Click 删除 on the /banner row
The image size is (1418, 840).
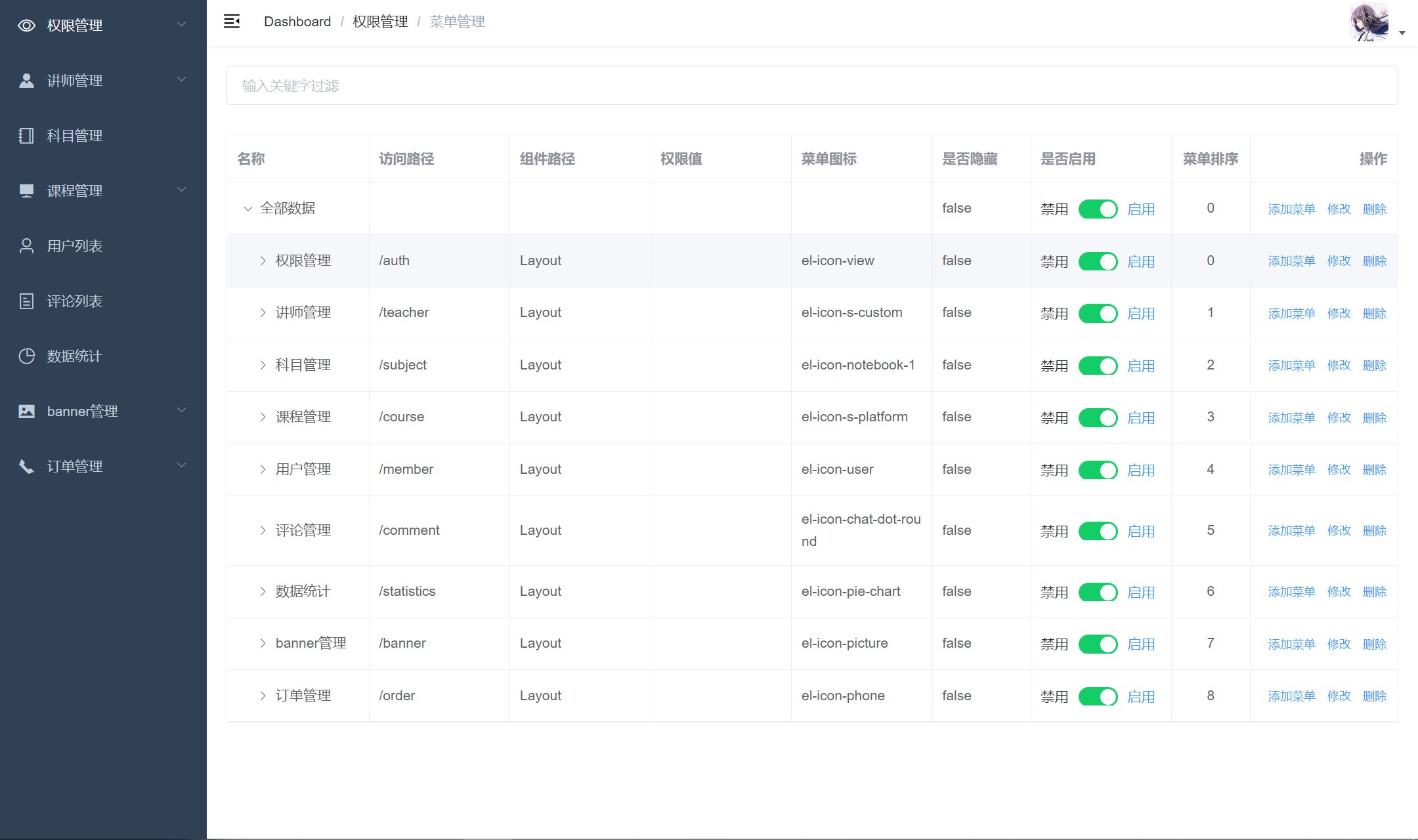click(1374, 644)
